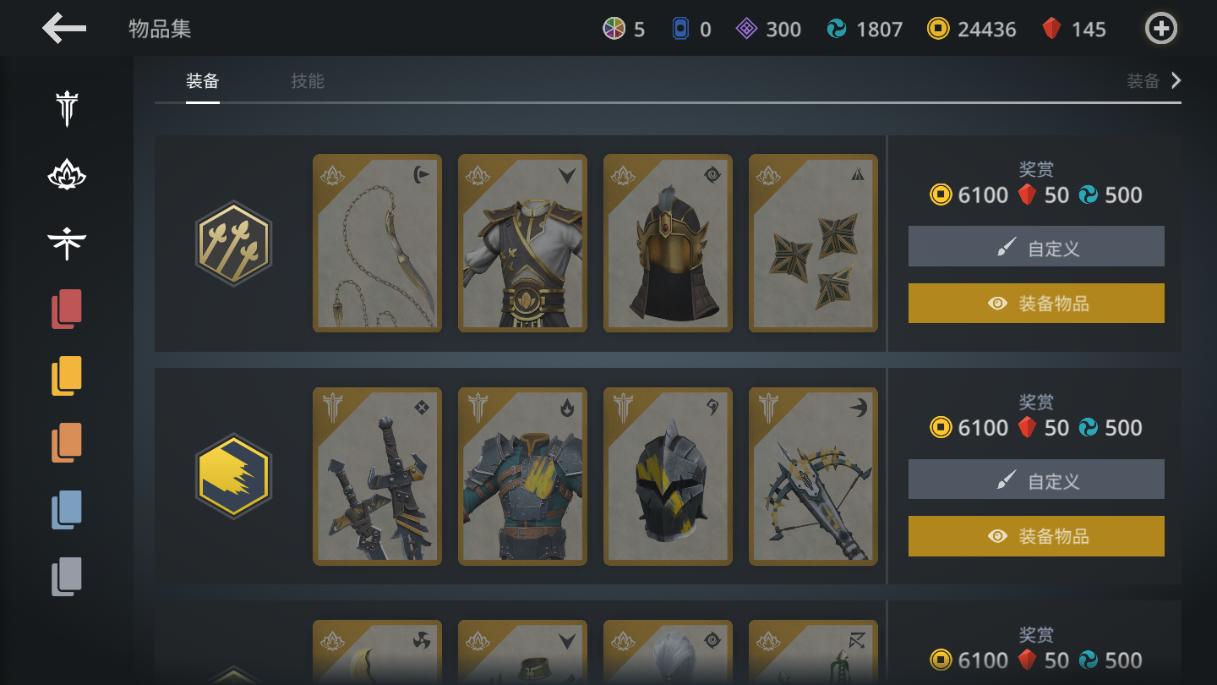
Task: Select the Heralds dragonfly faction icon
Action: (67, 242)
